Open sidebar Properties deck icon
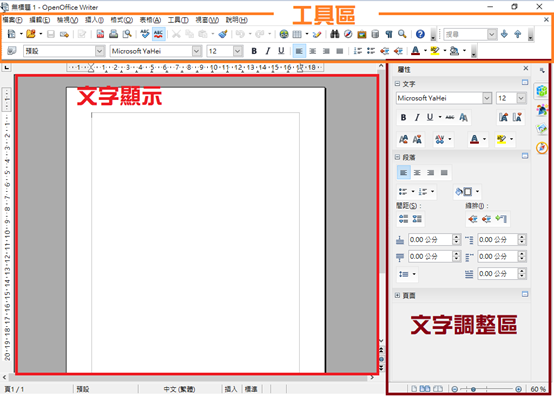Screen dimensions: 554x397 click(x=542, y=90)
